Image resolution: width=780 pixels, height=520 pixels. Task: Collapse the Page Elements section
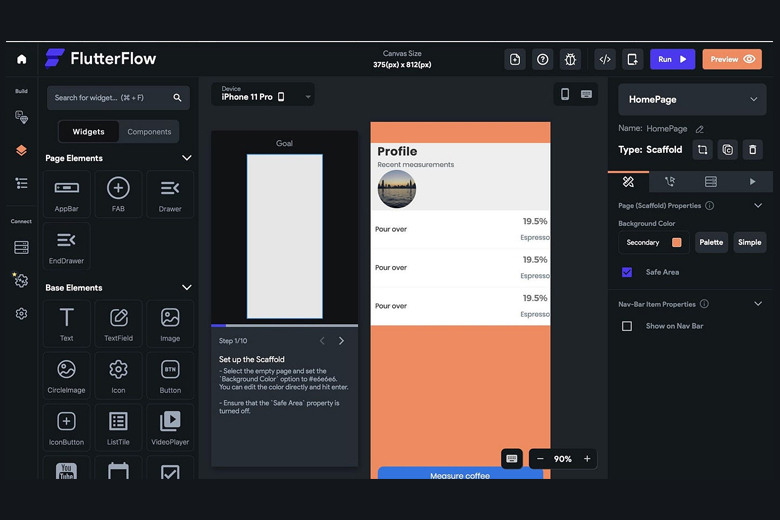(187, 158)
